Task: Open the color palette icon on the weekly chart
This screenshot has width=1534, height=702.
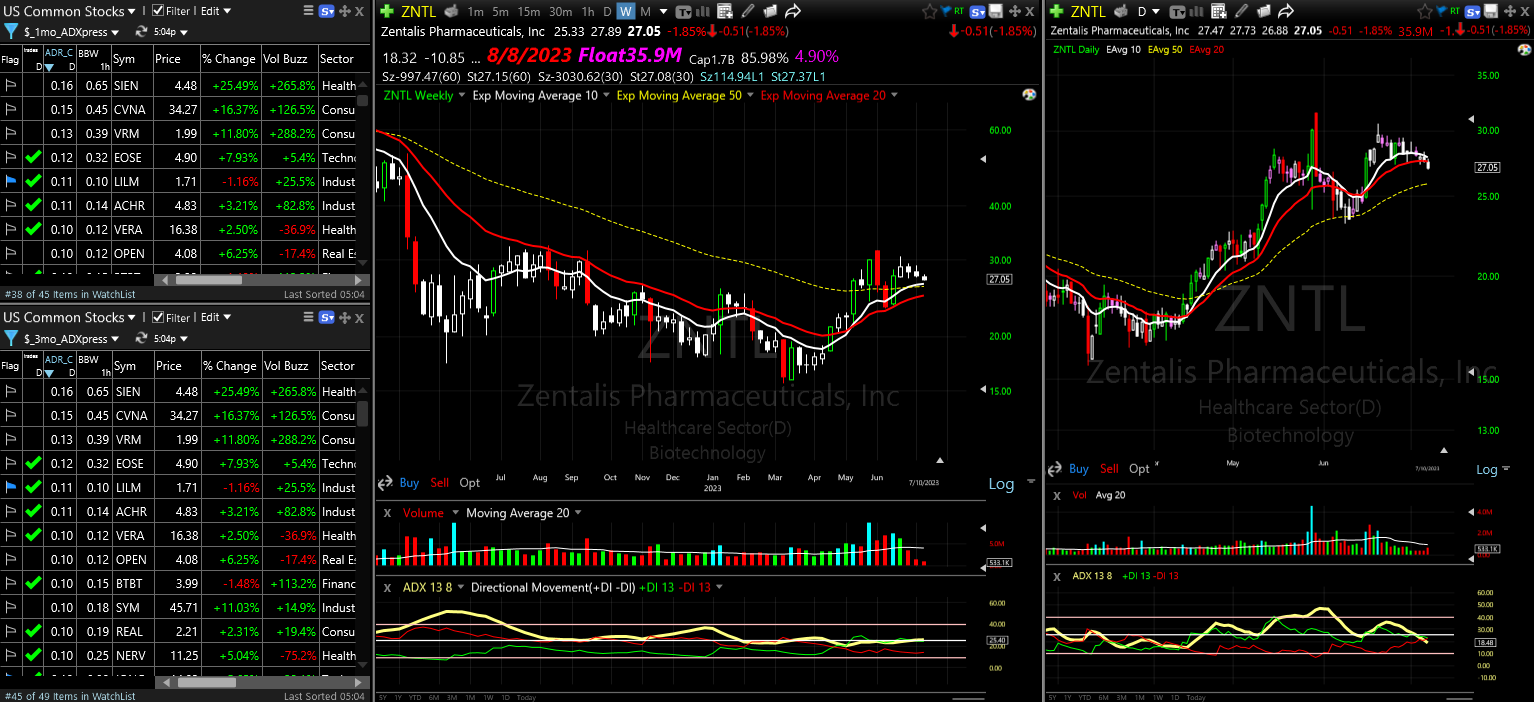Action: (x=1029, y=95)
